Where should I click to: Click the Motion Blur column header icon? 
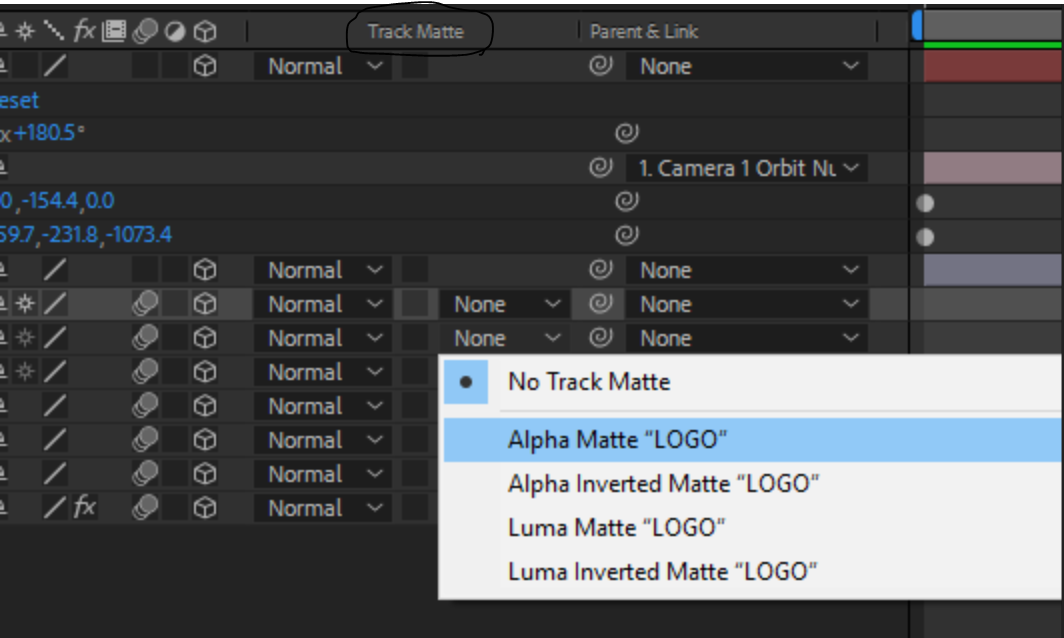[145, 32]
